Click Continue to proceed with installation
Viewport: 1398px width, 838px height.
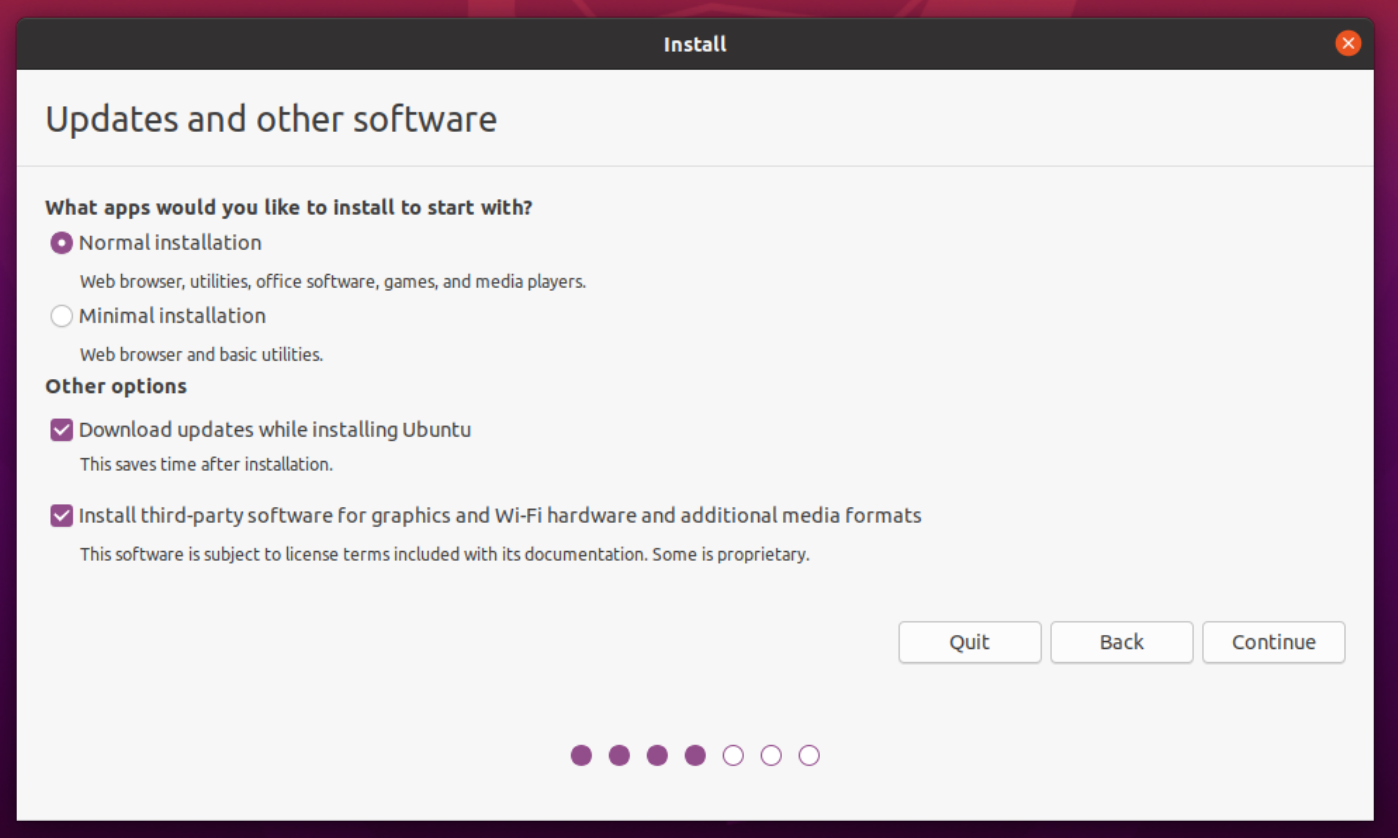pyautogui.click(x=1273, y=642)
